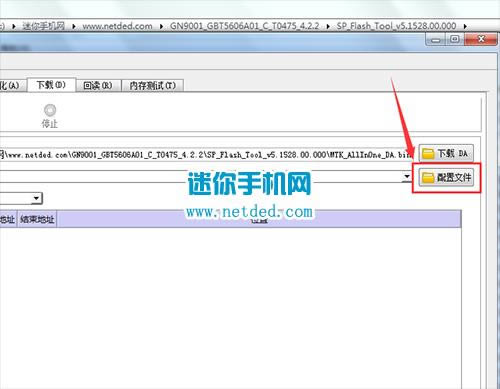Switch to the 下载(D) tab
500x389 pixels.
pos(51,85)
